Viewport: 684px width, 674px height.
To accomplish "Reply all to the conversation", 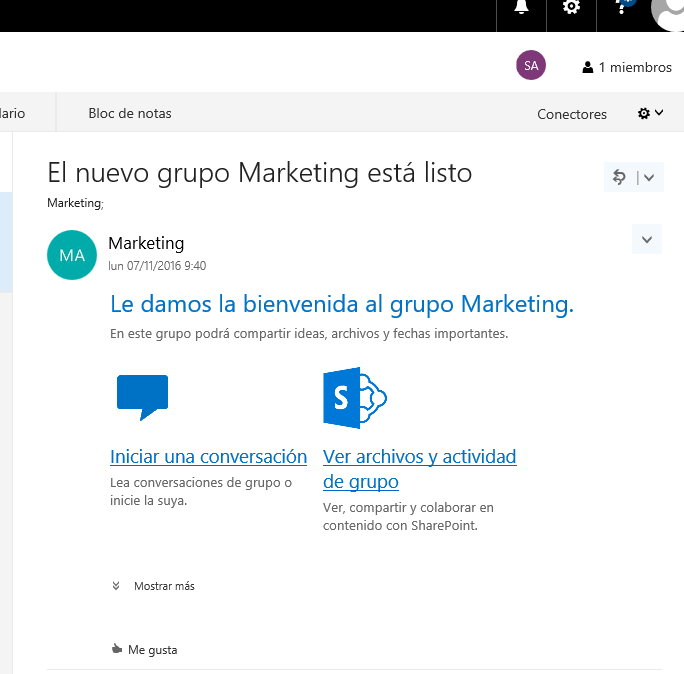I will [619, 177].
